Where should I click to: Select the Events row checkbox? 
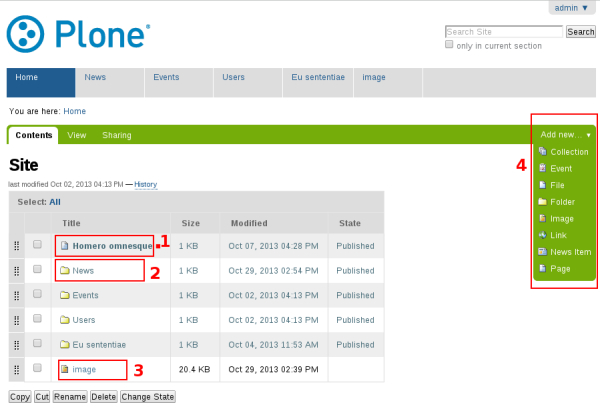click(x=37, y=294)
